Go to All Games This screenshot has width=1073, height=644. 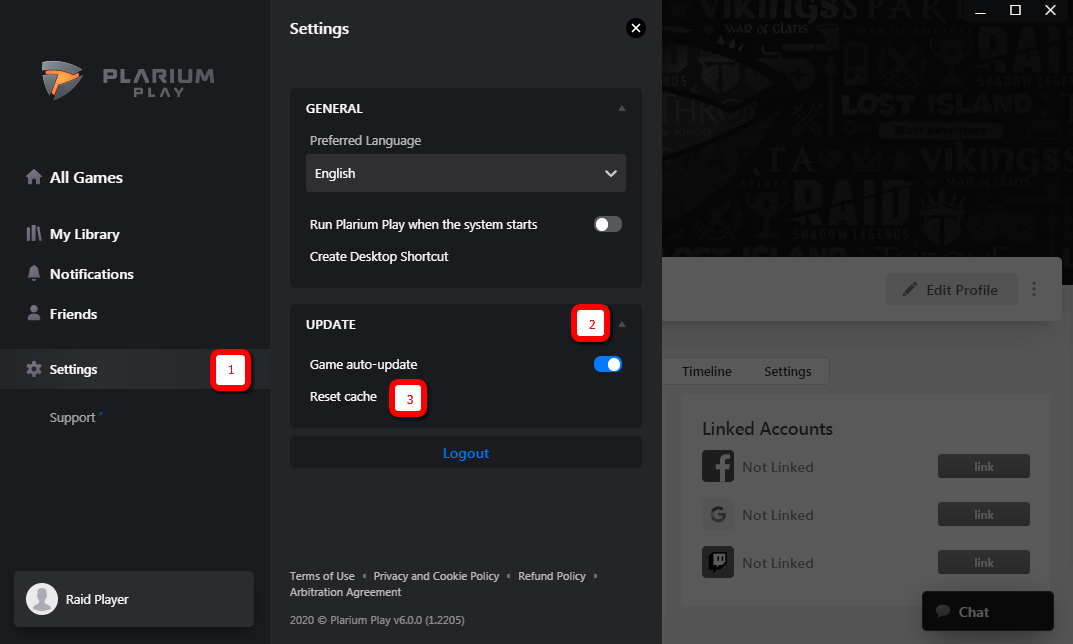pos(86,177)
